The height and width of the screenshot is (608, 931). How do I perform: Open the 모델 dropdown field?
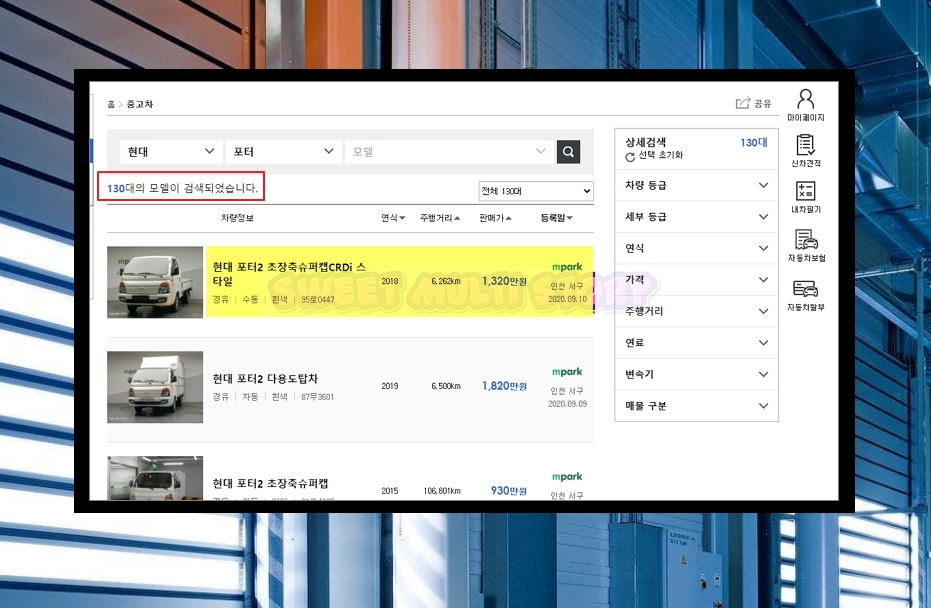[449, 151]
